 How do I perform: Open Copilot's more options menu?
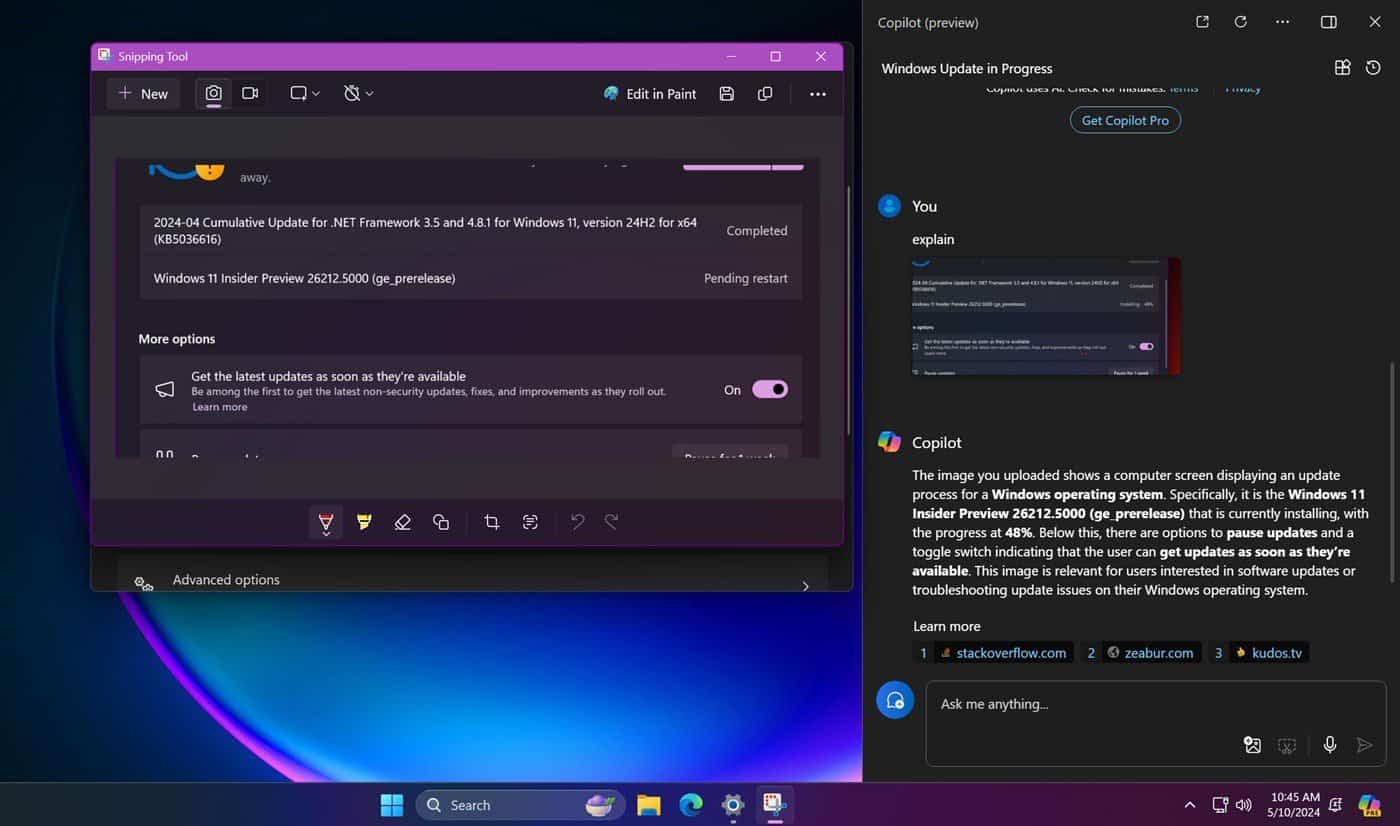(x=1282, y=21)
